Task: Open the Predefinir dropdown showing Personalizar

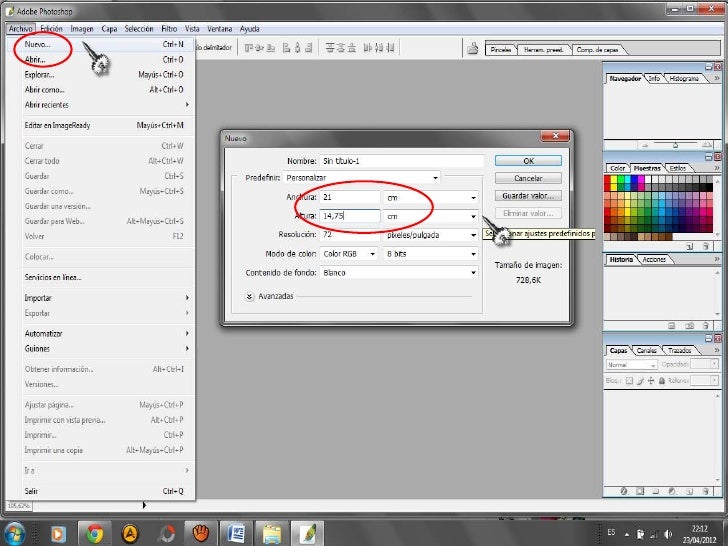Action: 362,178
